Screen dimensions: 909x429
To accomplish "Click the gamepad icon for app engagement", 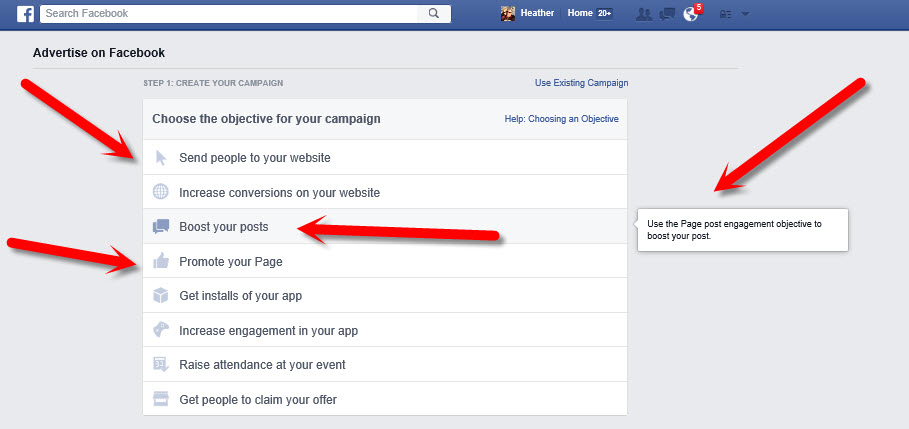I will pyautogui.click(x=161, y=330).
